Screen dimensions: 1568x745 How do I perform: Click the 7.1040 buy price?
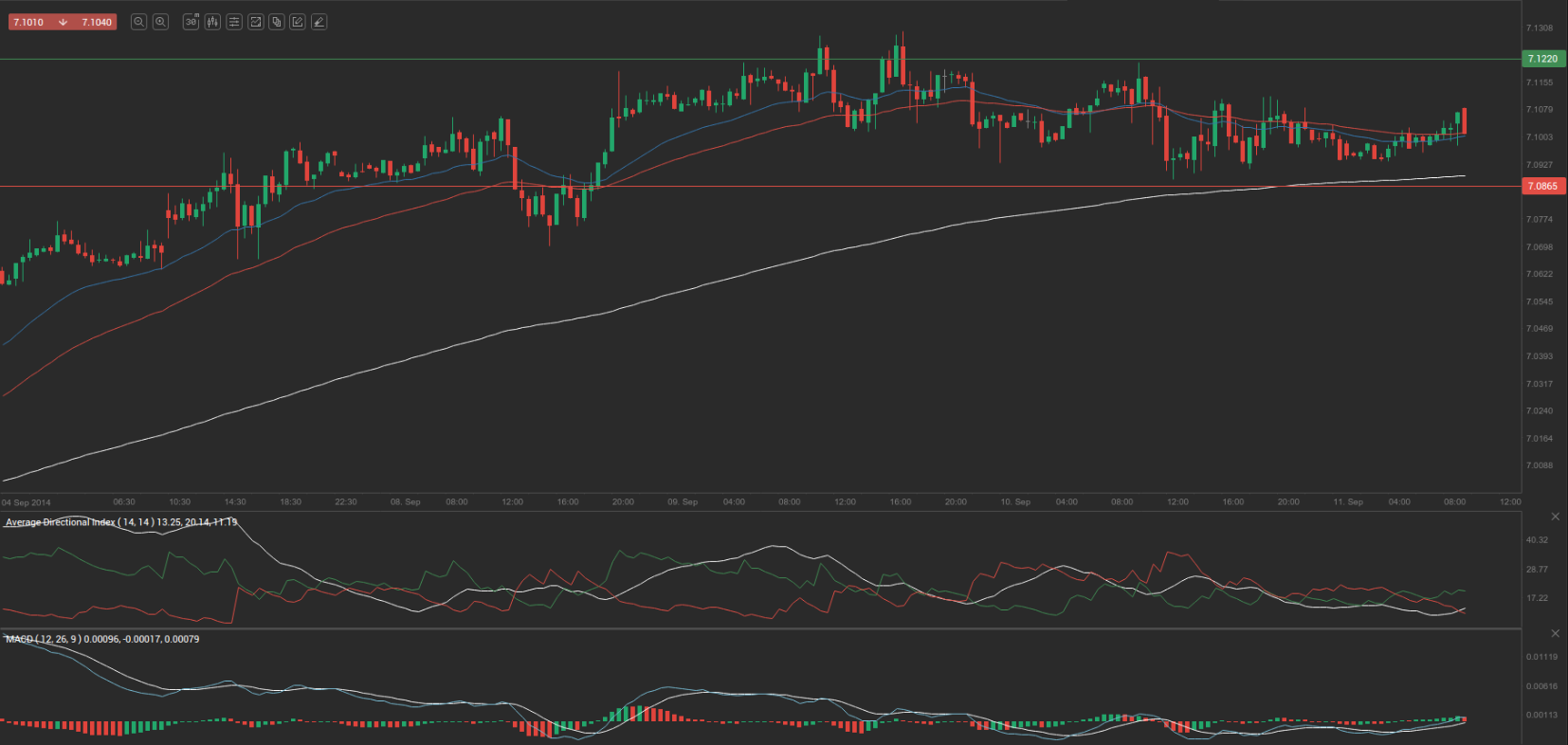97,22
